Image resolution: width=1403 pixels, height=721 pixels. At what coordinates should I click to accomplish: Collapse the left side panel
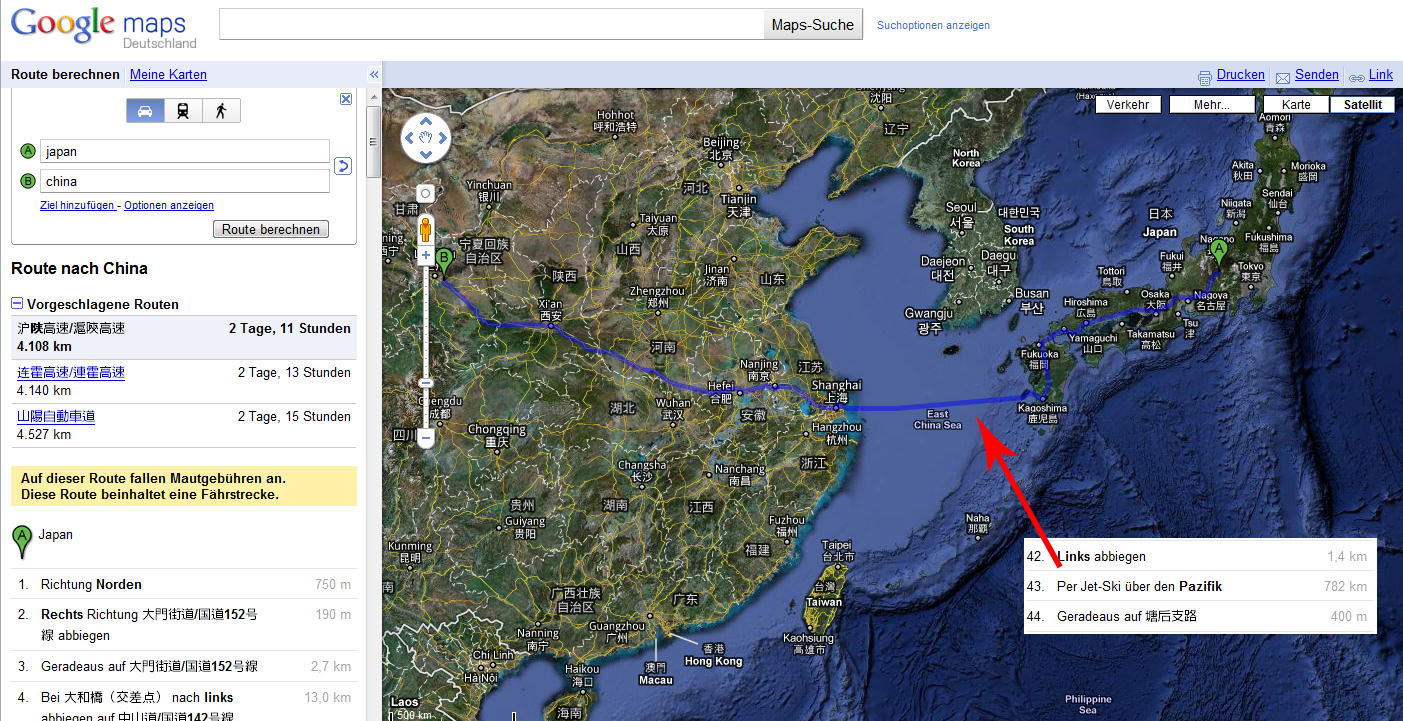point(374,75)
